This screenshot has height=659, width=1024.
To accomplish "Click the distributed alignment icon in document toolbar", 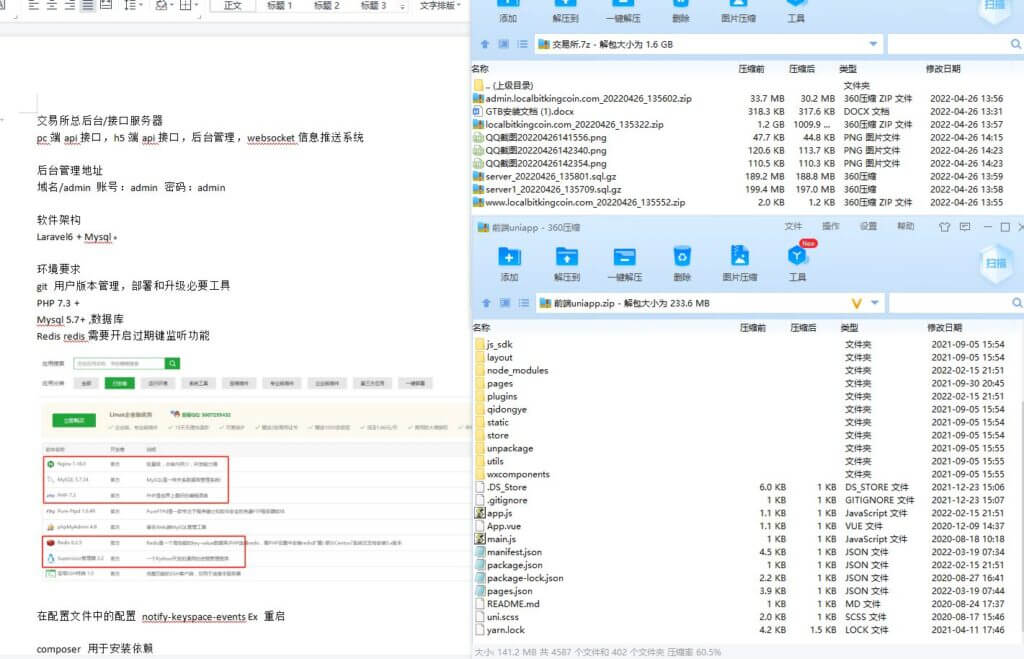I will pos(106,5).
